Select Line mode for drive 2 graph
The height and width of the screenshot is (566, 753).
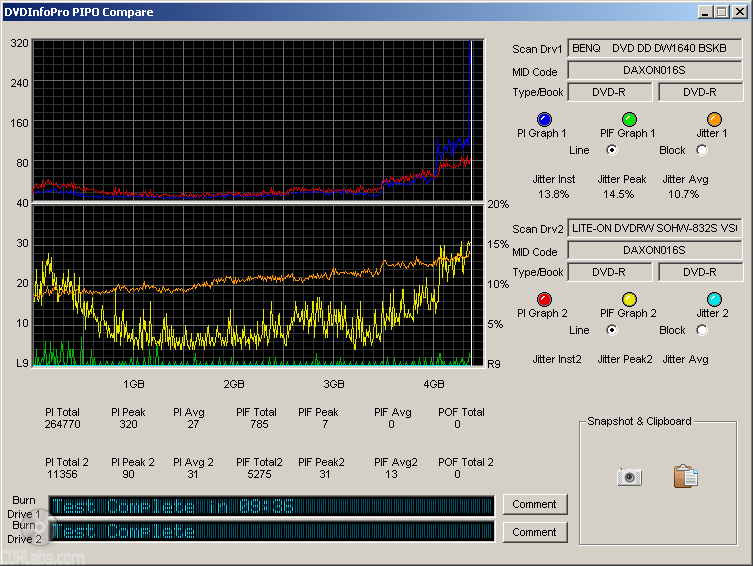(612, 330)
